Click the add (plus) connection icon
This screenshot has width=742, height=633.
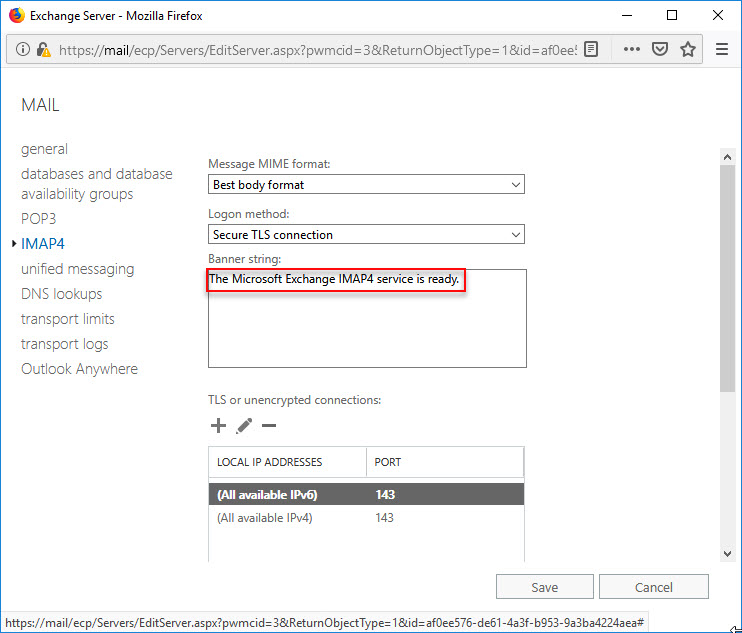coord(218,426)
